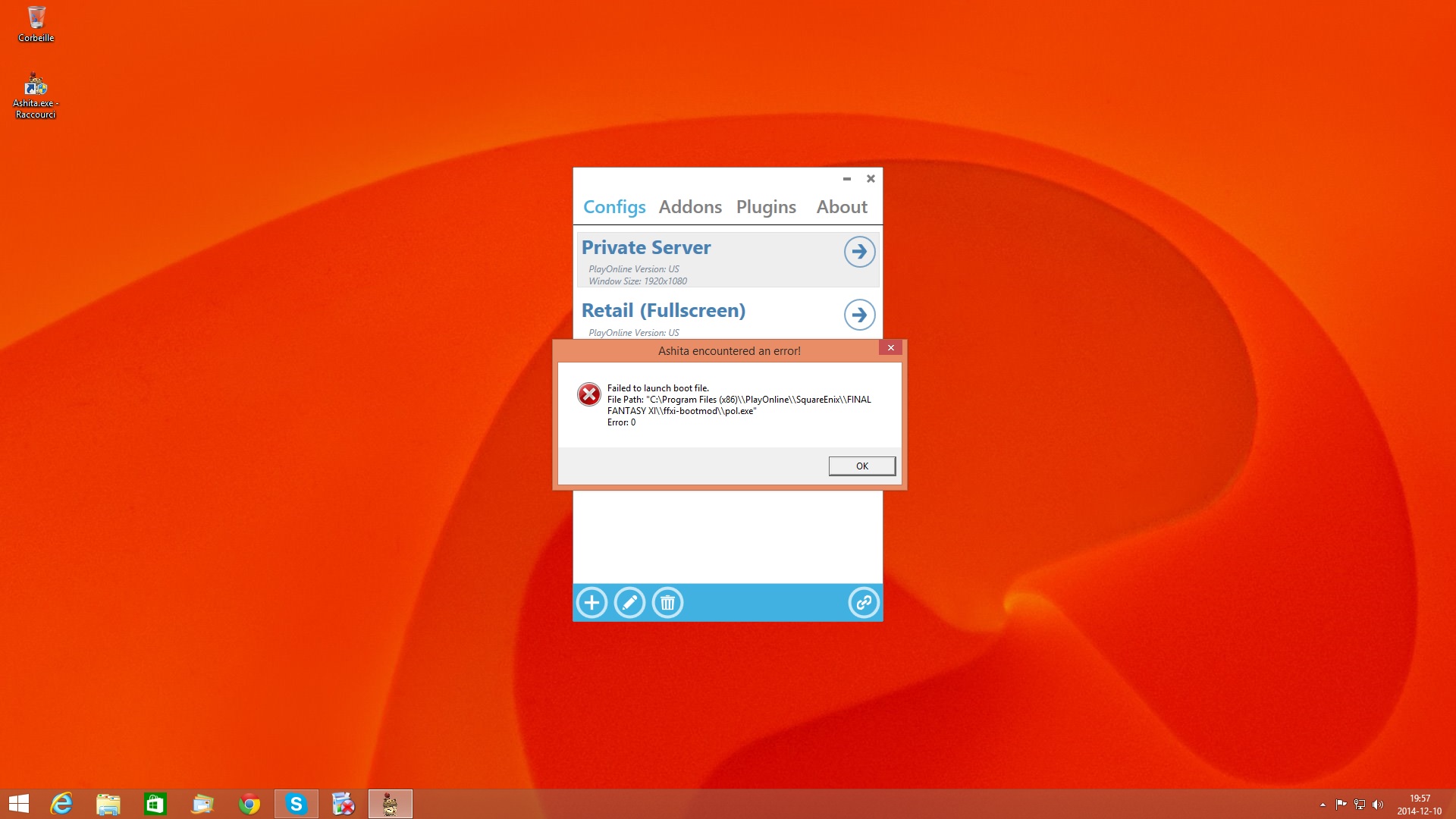Click the delete config trash icon

[x=667, y=603]
